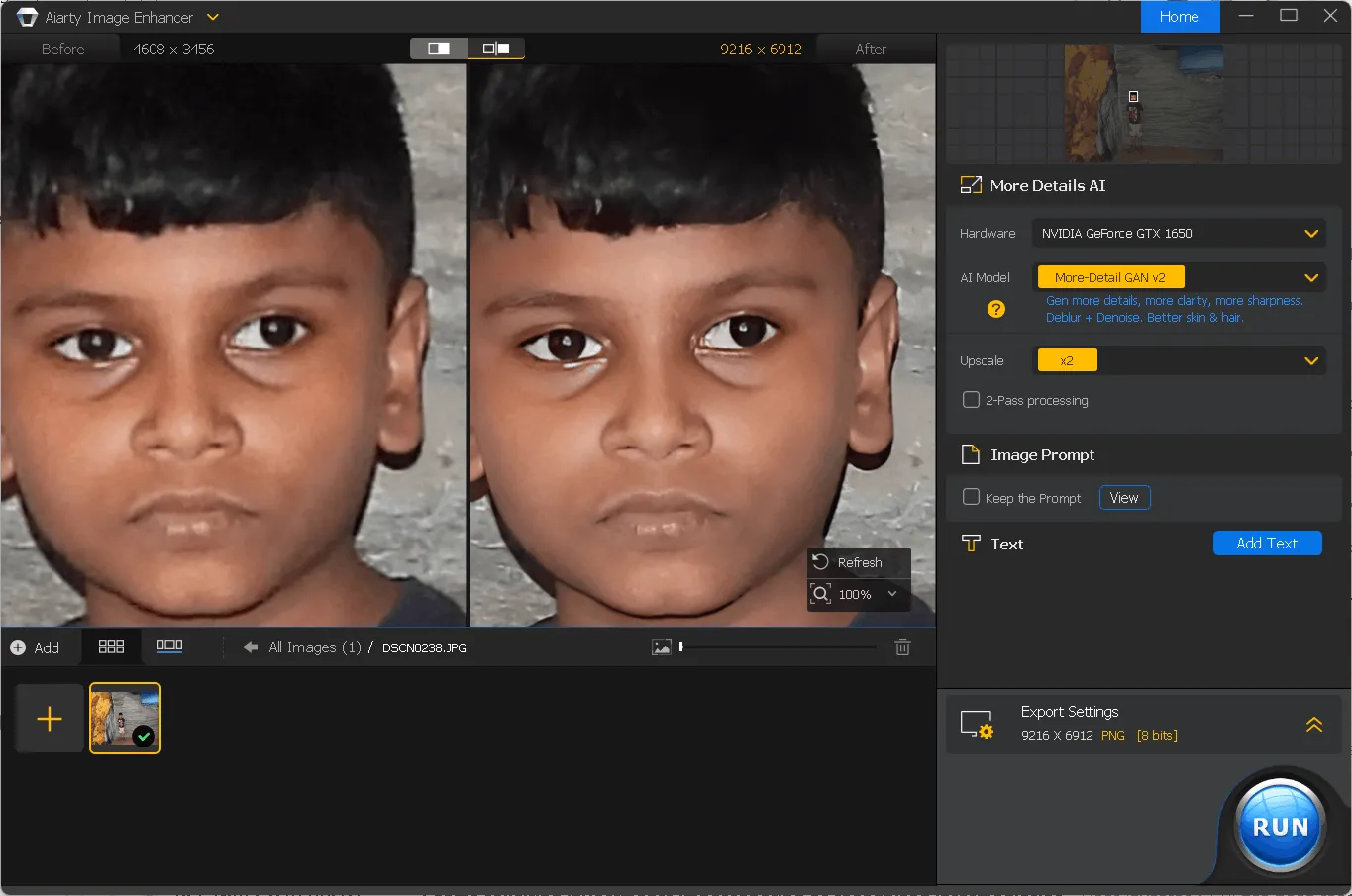Switch to grid thumbnail view
The height and width of the screenshot is (896, 1352).
111,647
